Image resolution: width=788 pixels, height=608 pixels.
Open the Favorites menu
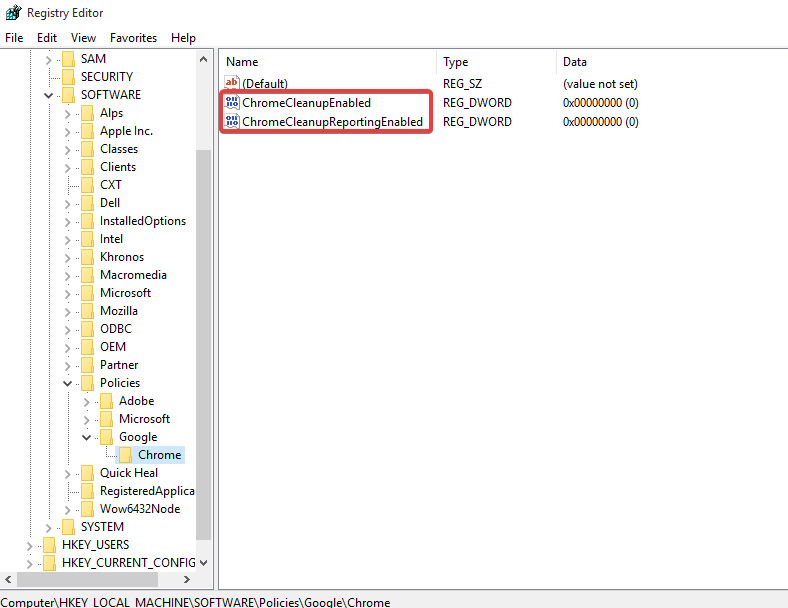[x=133, y=38]
